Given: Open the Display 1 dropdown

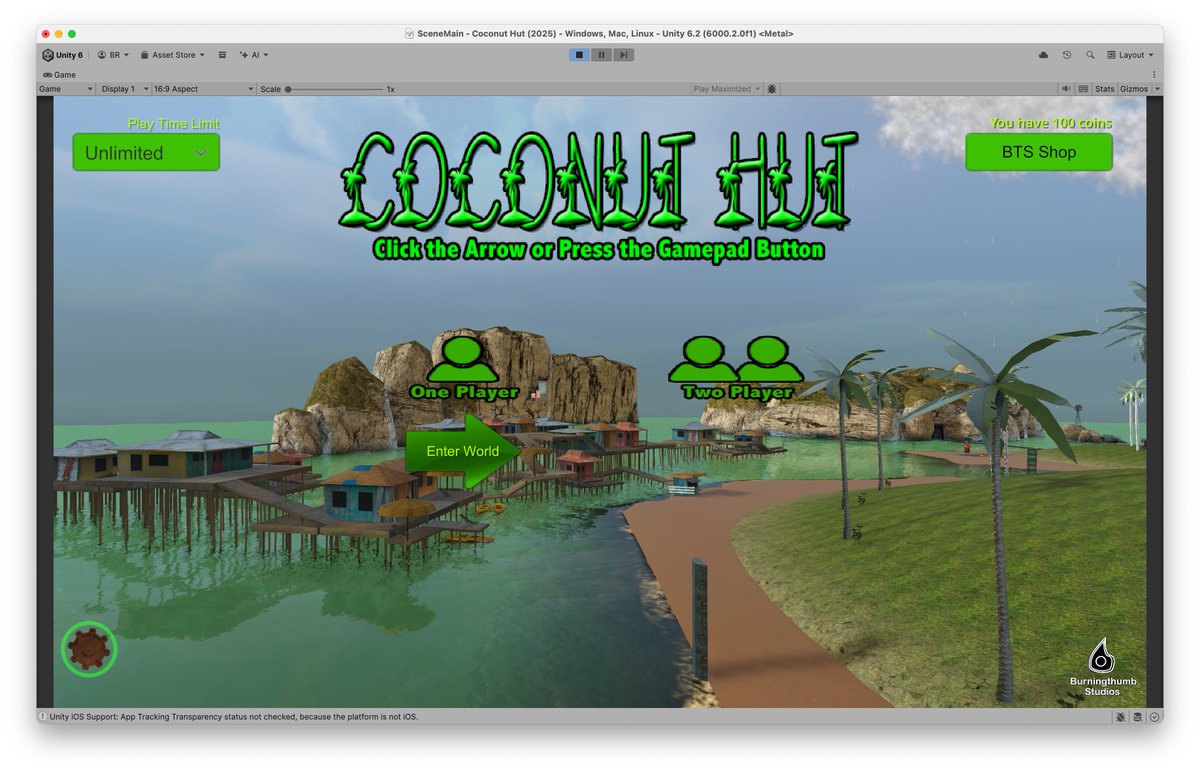Looking at the screenshot, I should pyautogui.click(x=124, y=89).
